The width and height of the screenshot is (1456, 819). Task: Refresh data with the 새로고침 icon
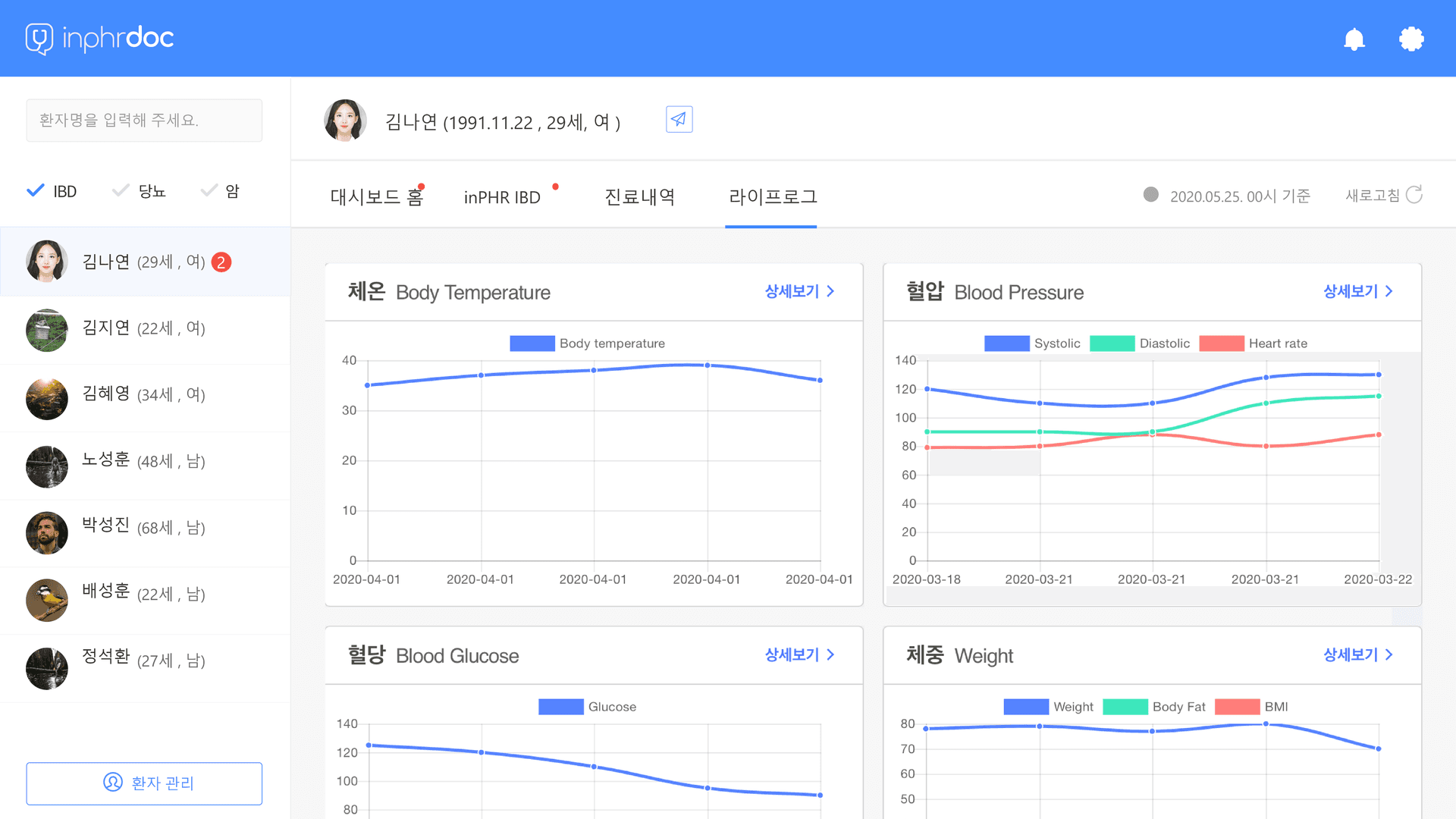[x=1415, y=195]
